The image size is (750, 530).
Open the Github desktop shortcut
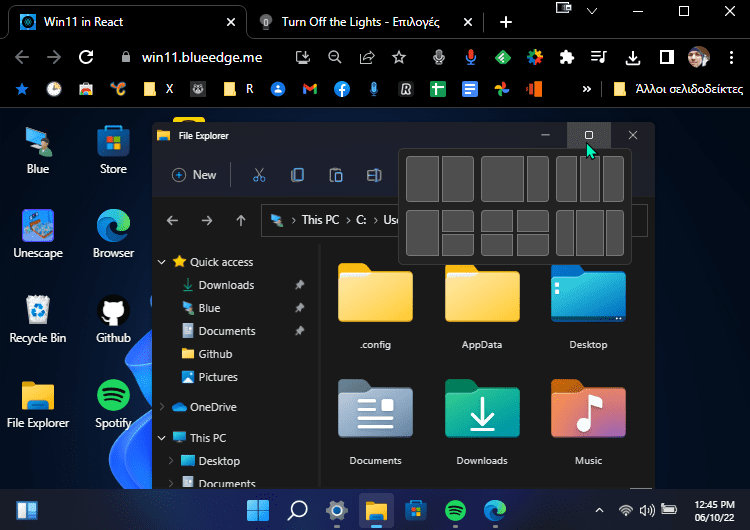coord(113,320)
